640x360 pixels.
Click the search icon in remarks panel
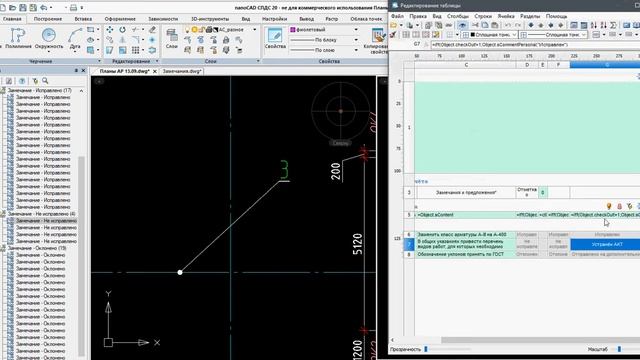[x=45, y=81]
